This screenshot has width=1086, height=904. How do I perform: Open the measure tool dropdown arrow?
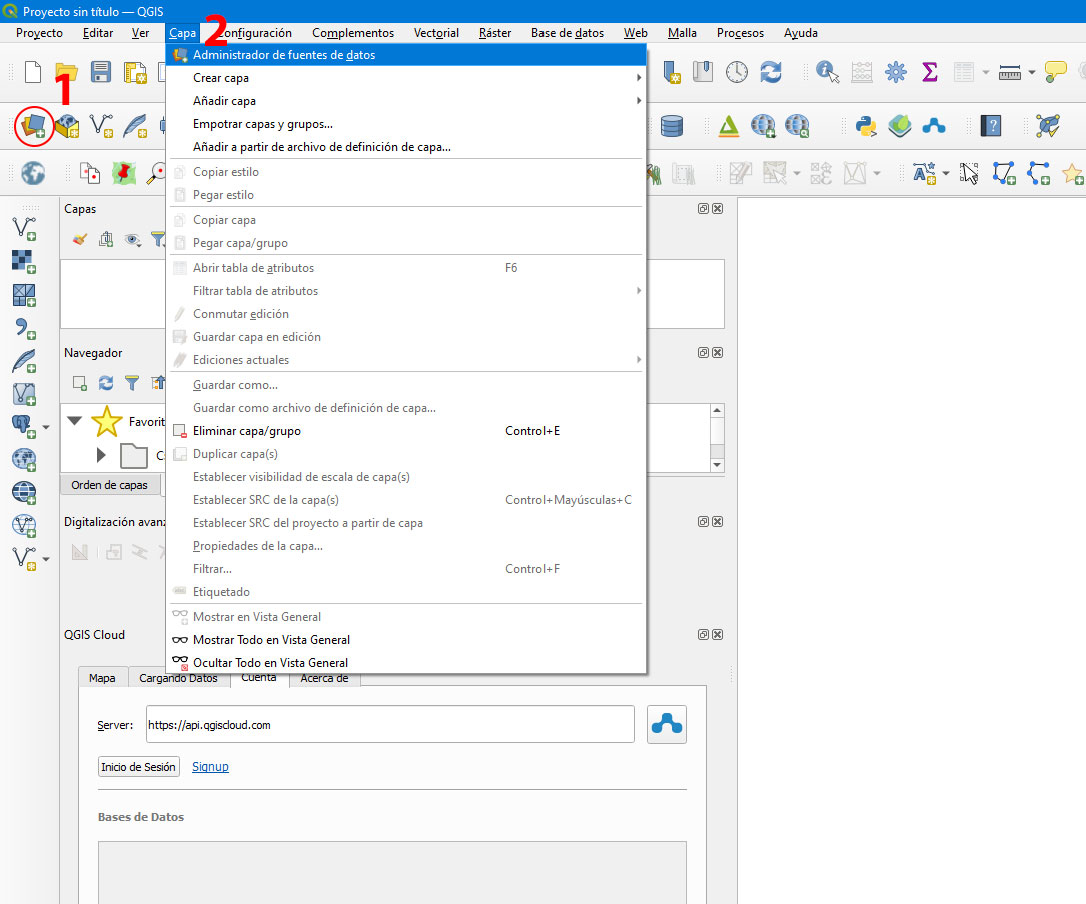coord(1032,72)
